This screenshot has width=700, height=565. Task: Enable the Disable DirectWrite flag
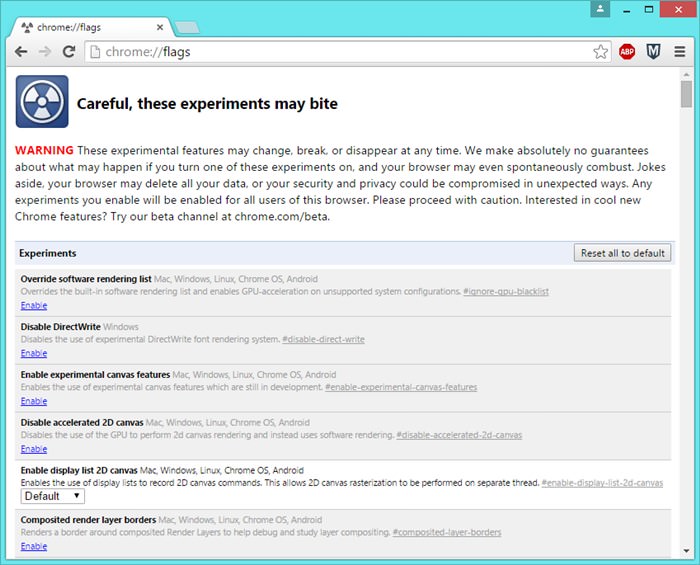tap(33, 353)
